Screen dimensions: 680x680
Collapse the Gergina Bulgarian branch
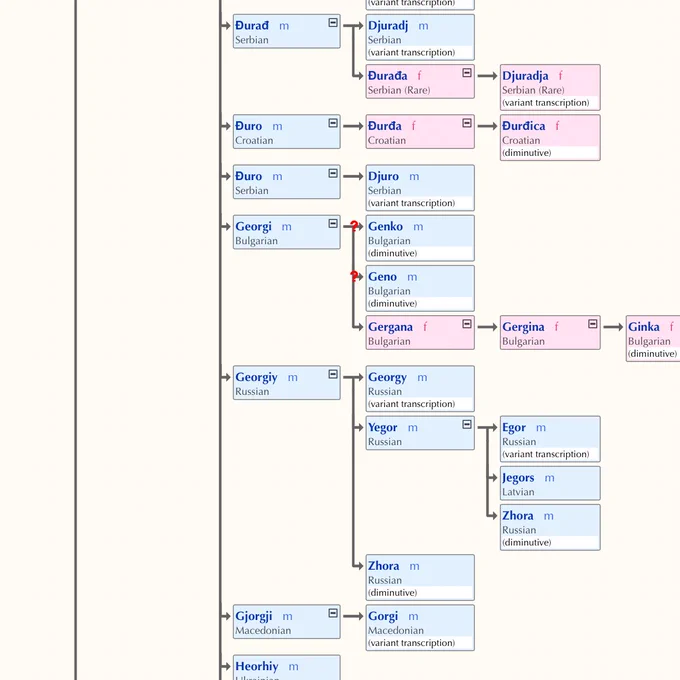592,324
